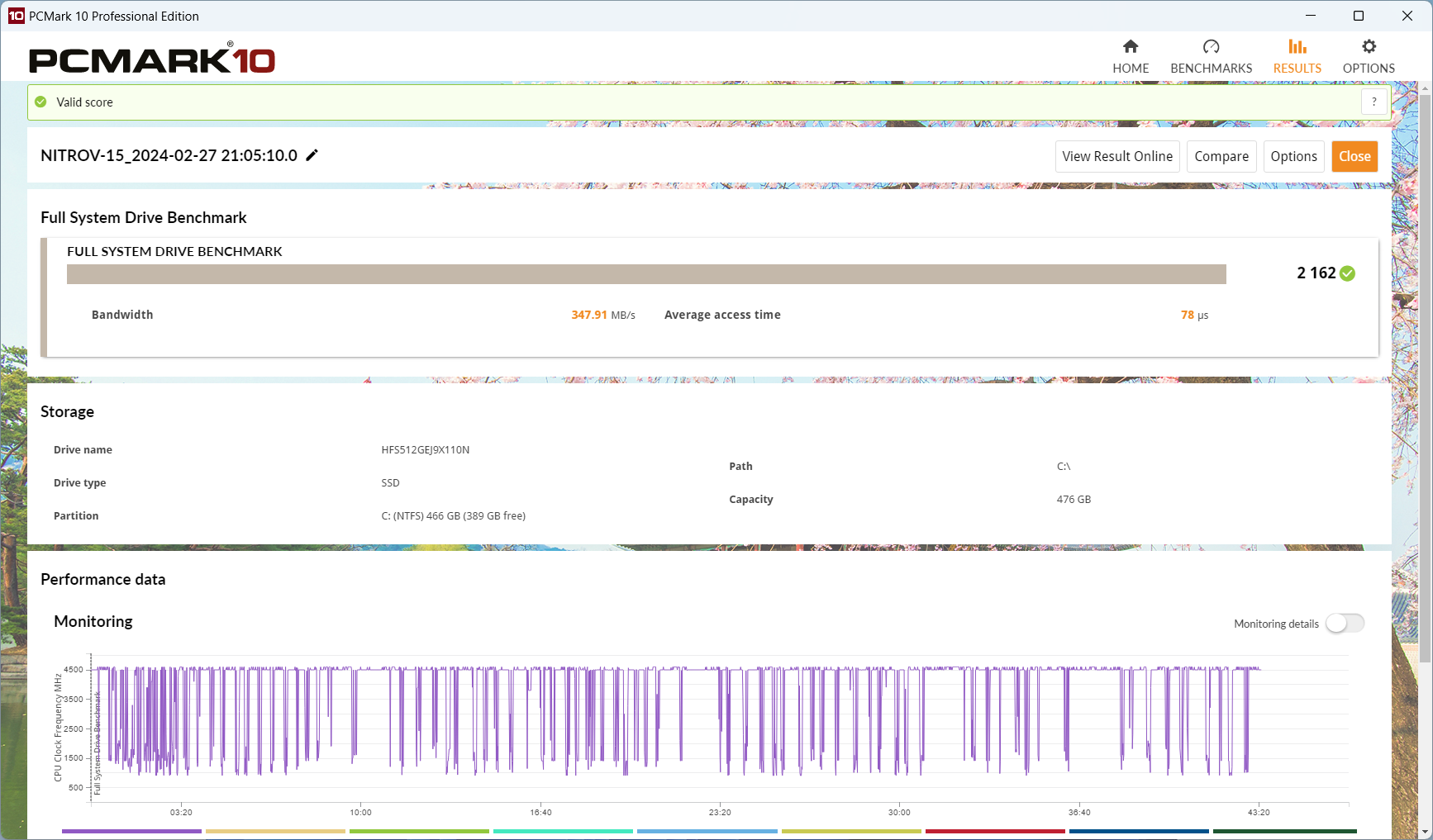Click the path value C:\
Image resolution: width=1433 pixels, height=840 pixels.
click(1063, 467)
